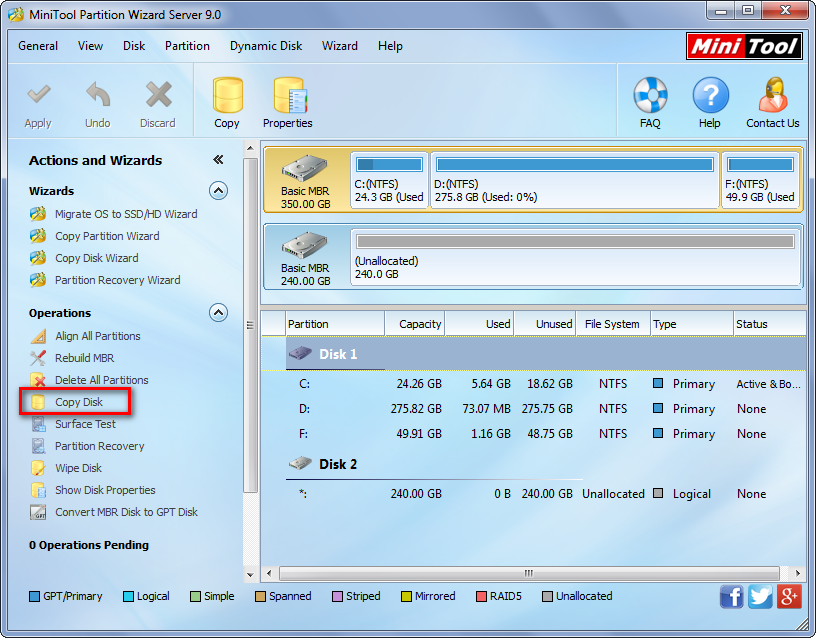Click the horizontal scrollbar thumb of partition list
This screenshot has width=816, height=638.
[529, 573]
